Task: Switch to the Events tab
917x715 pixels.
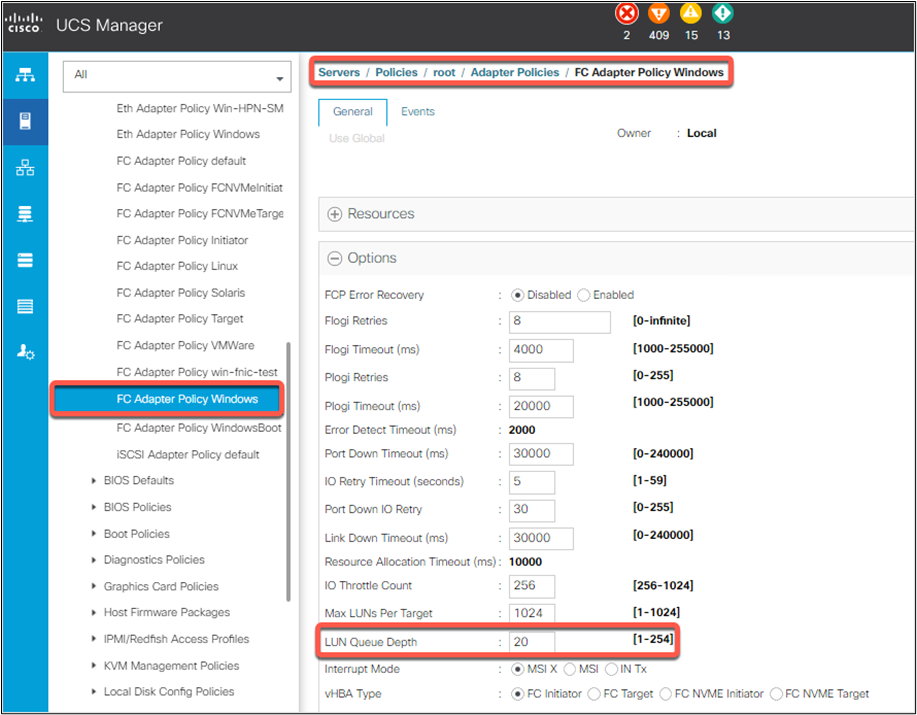Action: coord(418,112)
